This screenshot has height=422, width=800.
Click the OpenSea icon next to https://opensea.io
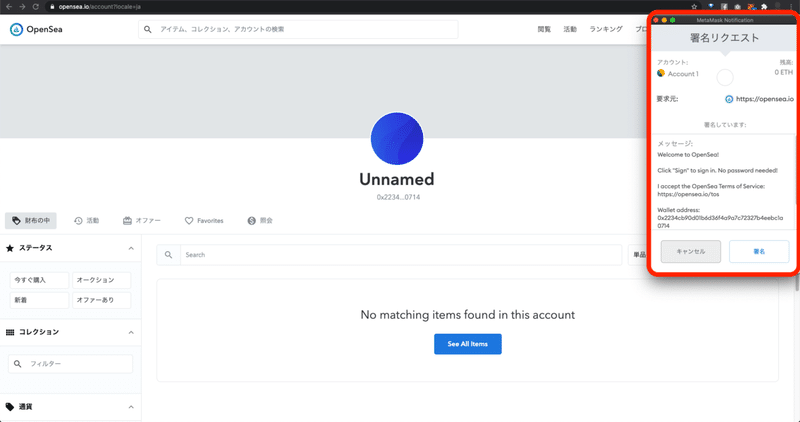(729, 99)
